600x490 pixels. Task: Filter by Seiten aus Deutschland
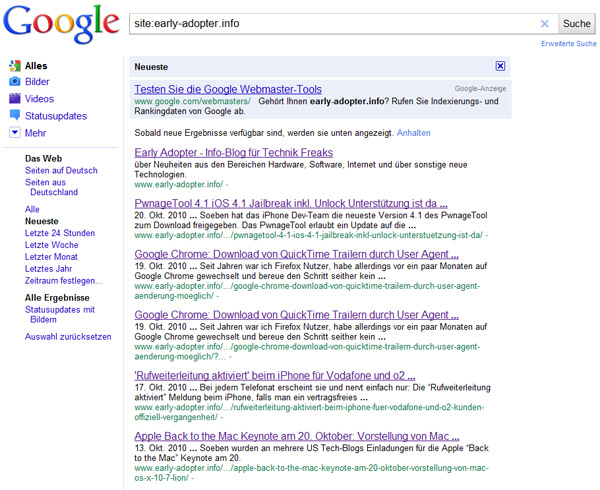point(51,187)
